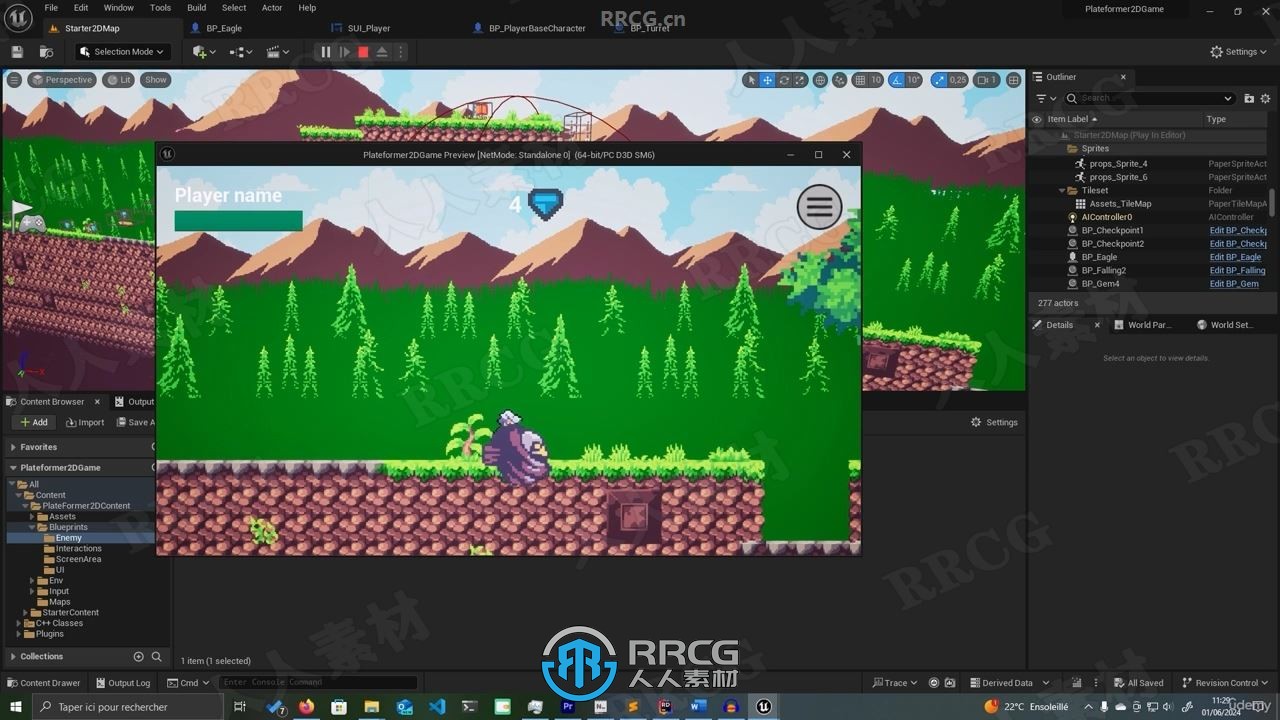Pause the play-in-editor simulation
This screenshot has height=720, width=1280.
point(325,52)
